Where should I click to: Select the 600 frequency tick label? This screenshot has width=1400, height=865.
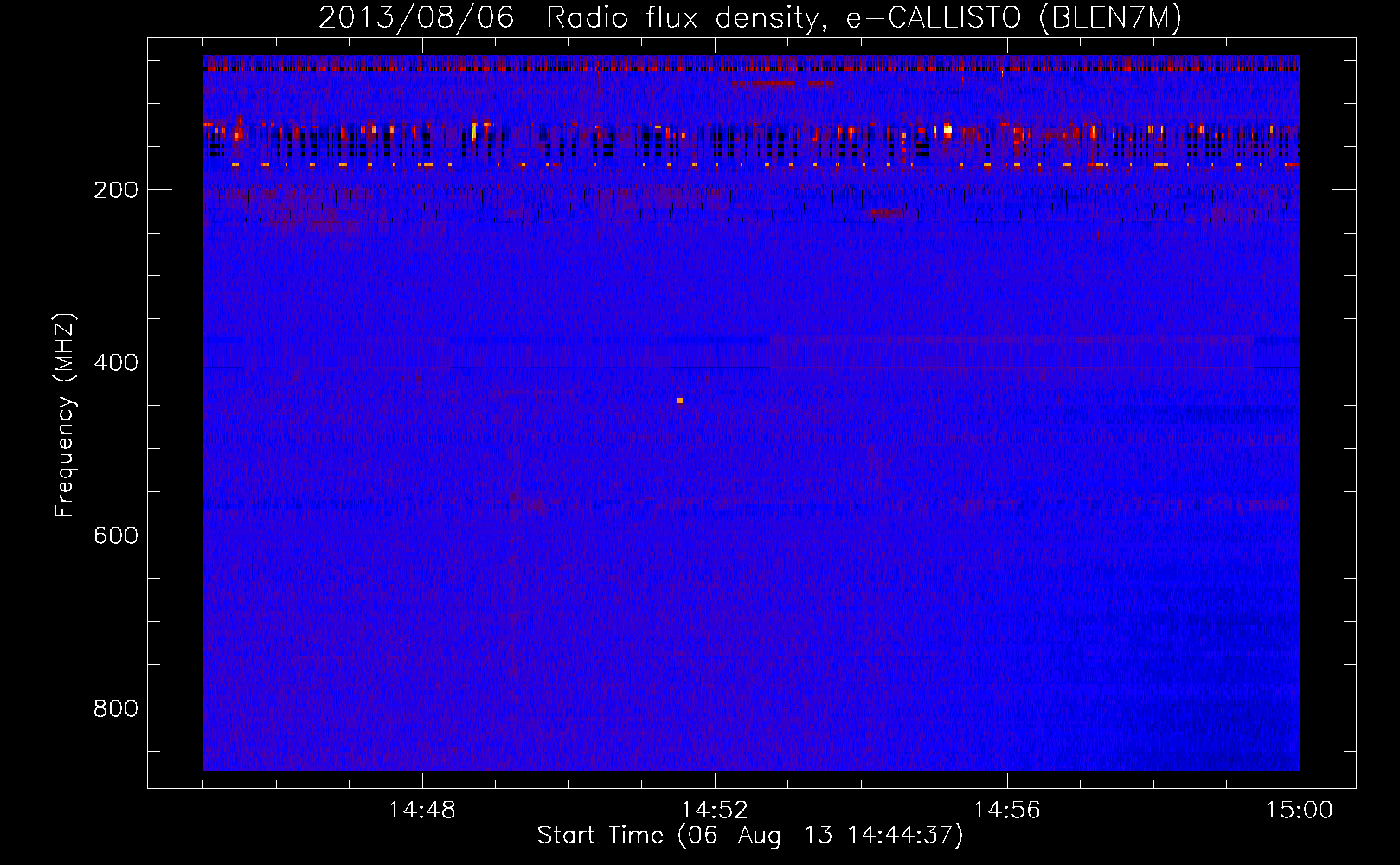point(116,535)
